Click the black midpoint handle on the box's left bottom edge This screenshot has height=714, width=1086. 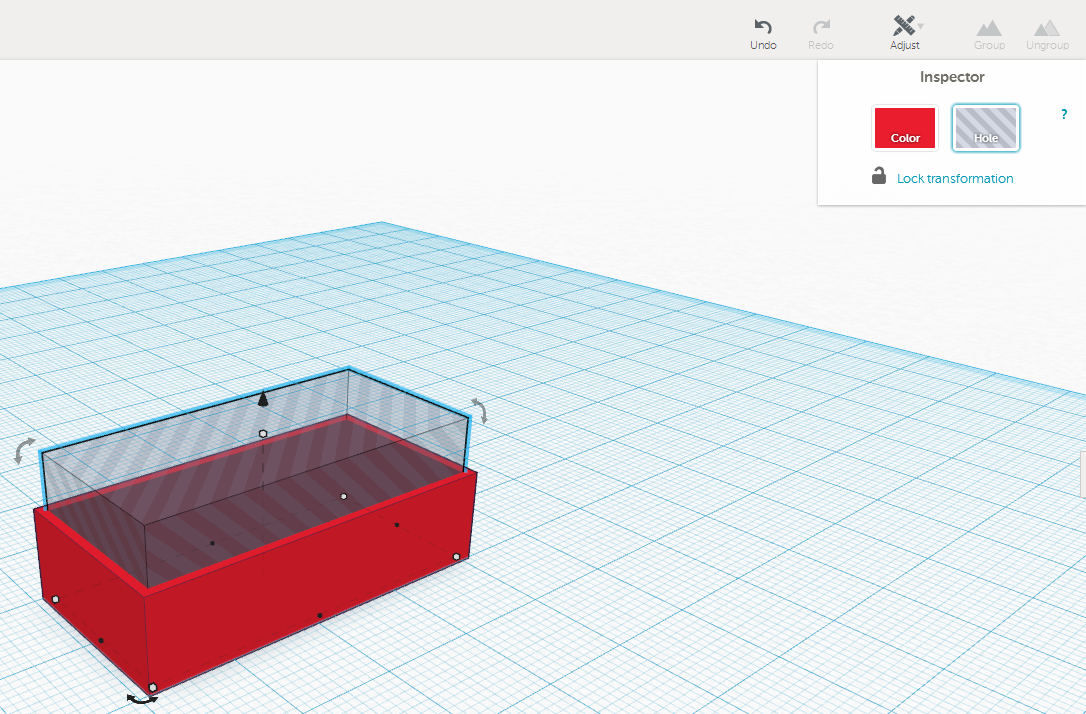point(101,641)
